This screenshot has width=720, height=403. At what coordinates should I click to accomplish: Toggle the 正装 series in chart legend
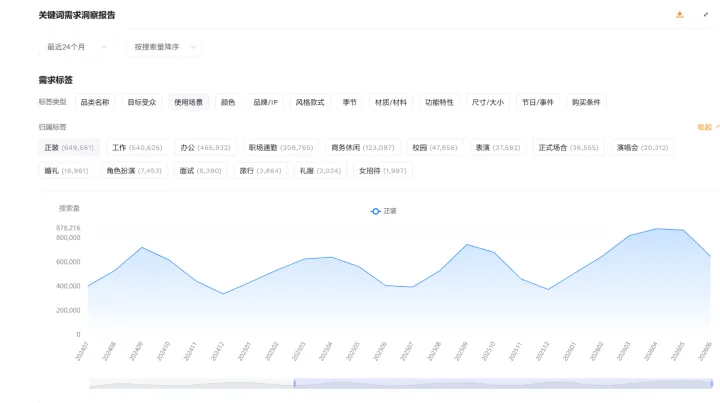click(x=383, y=211)
